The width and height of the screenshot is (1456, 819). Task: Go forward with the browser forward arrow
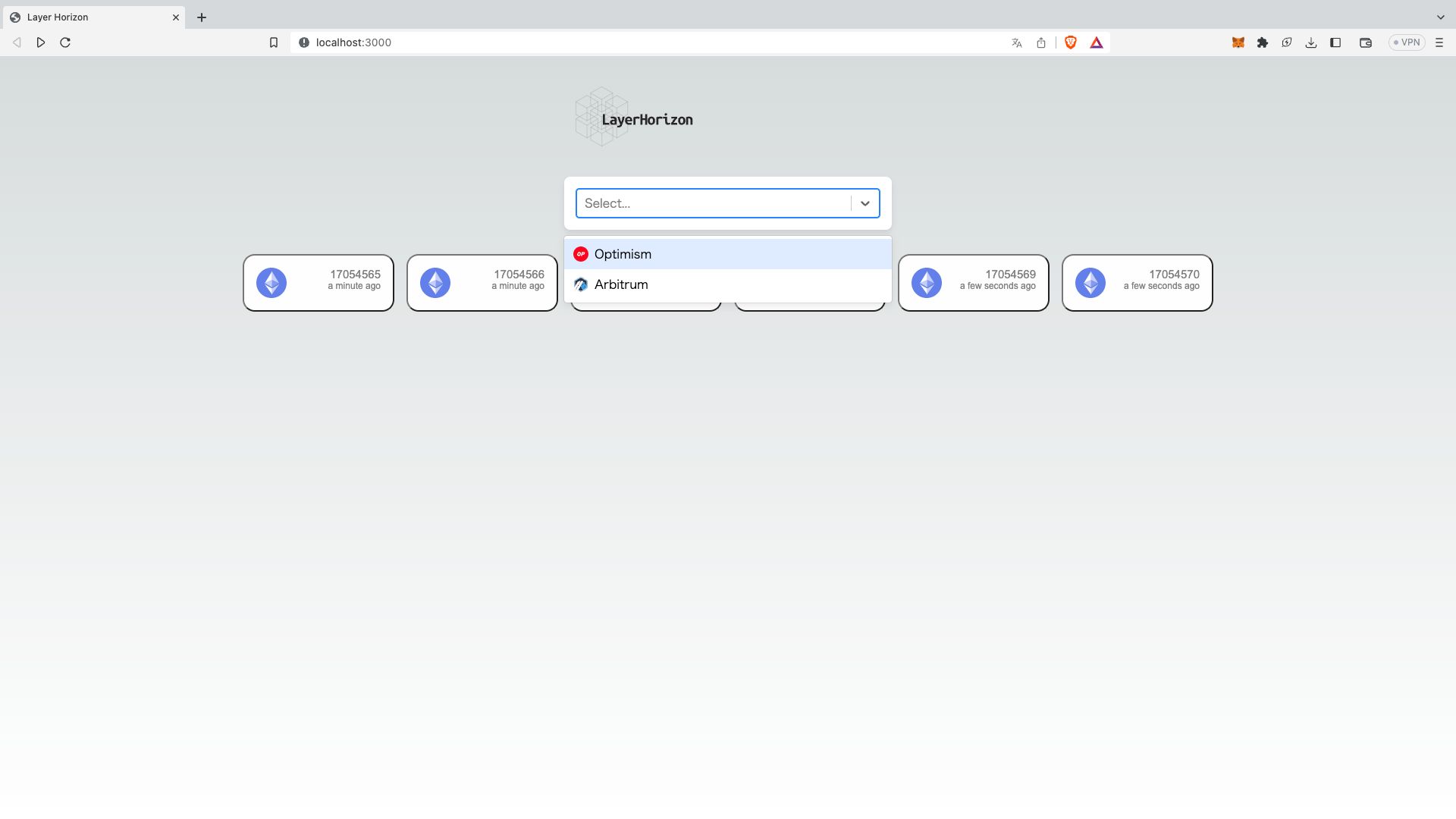(x=41, y=42)
